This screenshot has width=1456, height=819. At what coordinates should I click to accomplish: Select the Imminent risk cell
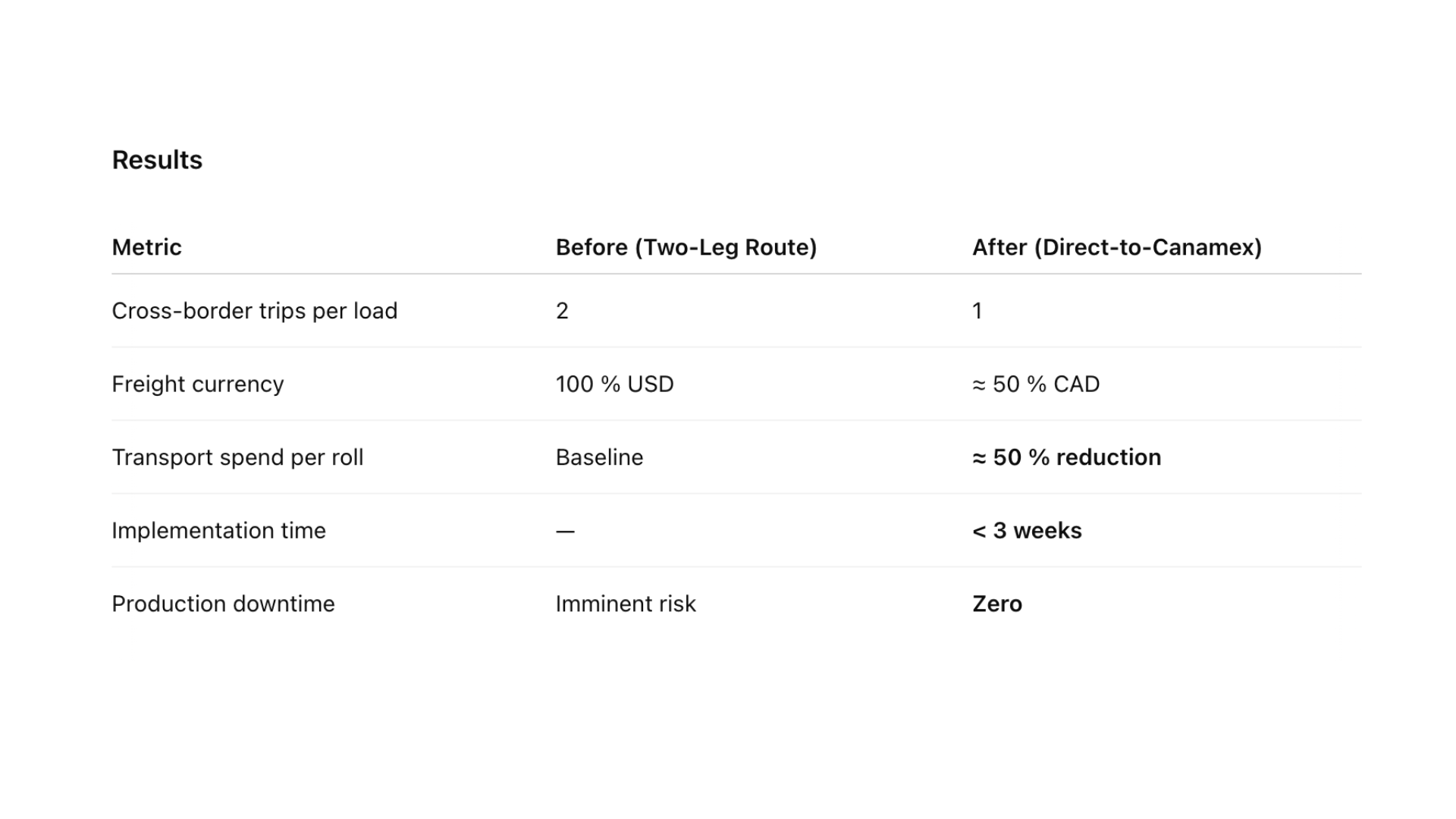pyautogui.click(x=626, y=604)
